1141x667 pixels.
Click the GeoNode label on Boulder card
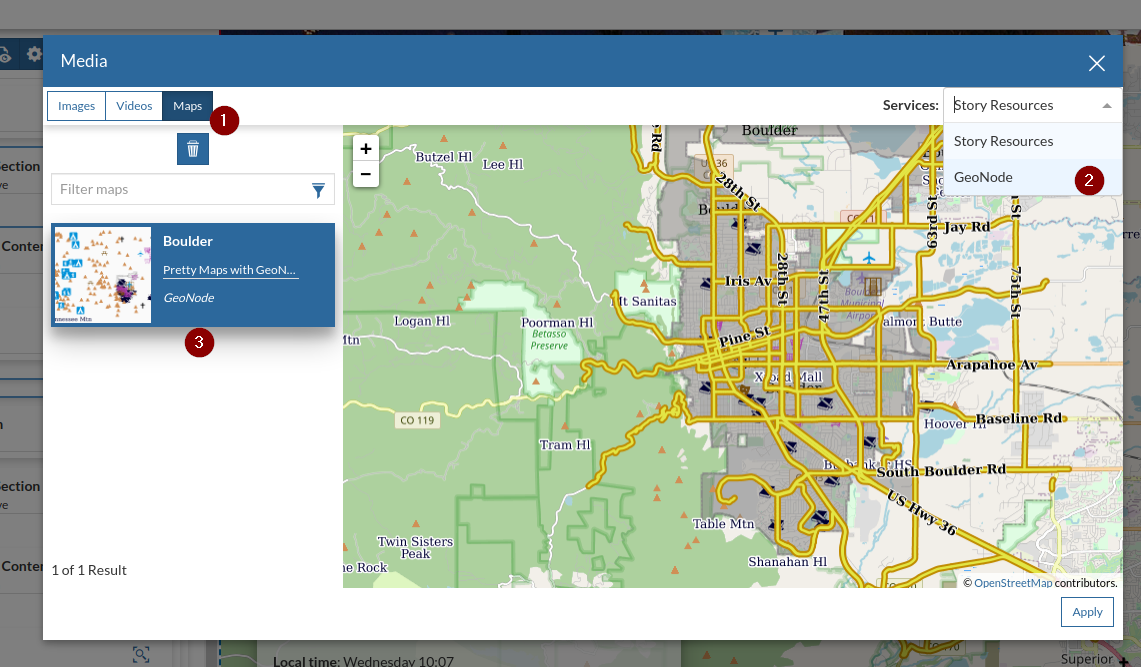tap(188, 297)
